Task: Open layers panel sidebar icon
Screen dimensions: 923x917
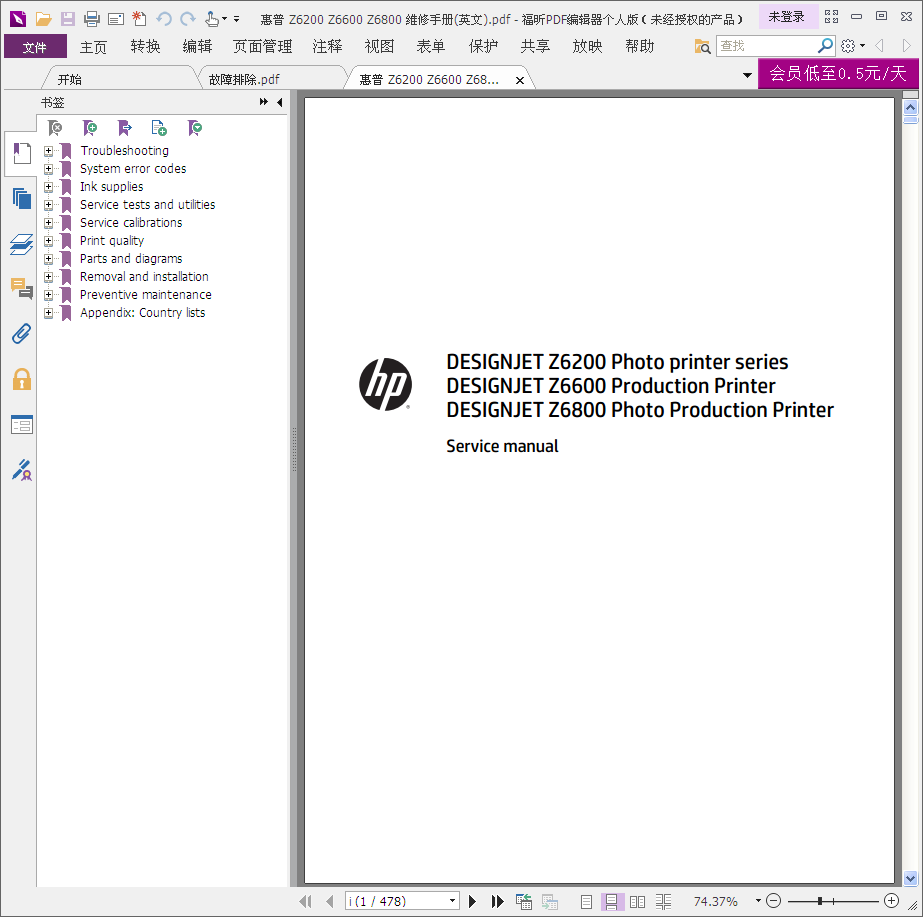Action: click(22, 244)
